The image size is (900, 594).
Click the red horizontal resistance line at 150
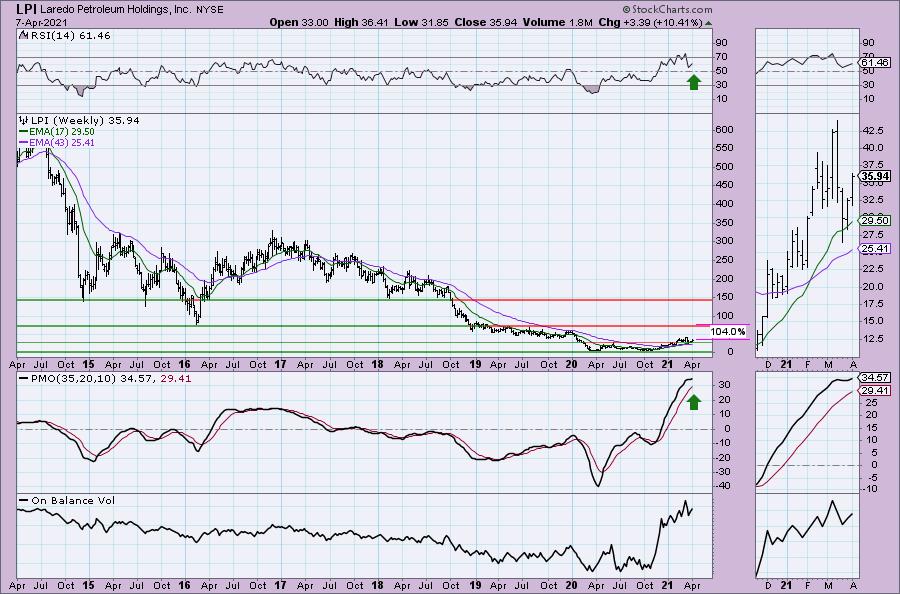(582, 300)
